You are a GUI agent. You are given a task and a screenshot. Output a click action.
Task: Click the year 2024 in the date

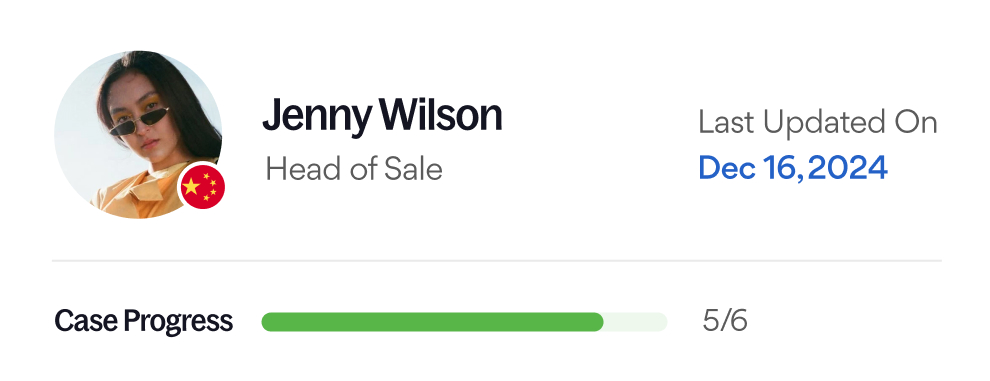(x=847, y=168)
